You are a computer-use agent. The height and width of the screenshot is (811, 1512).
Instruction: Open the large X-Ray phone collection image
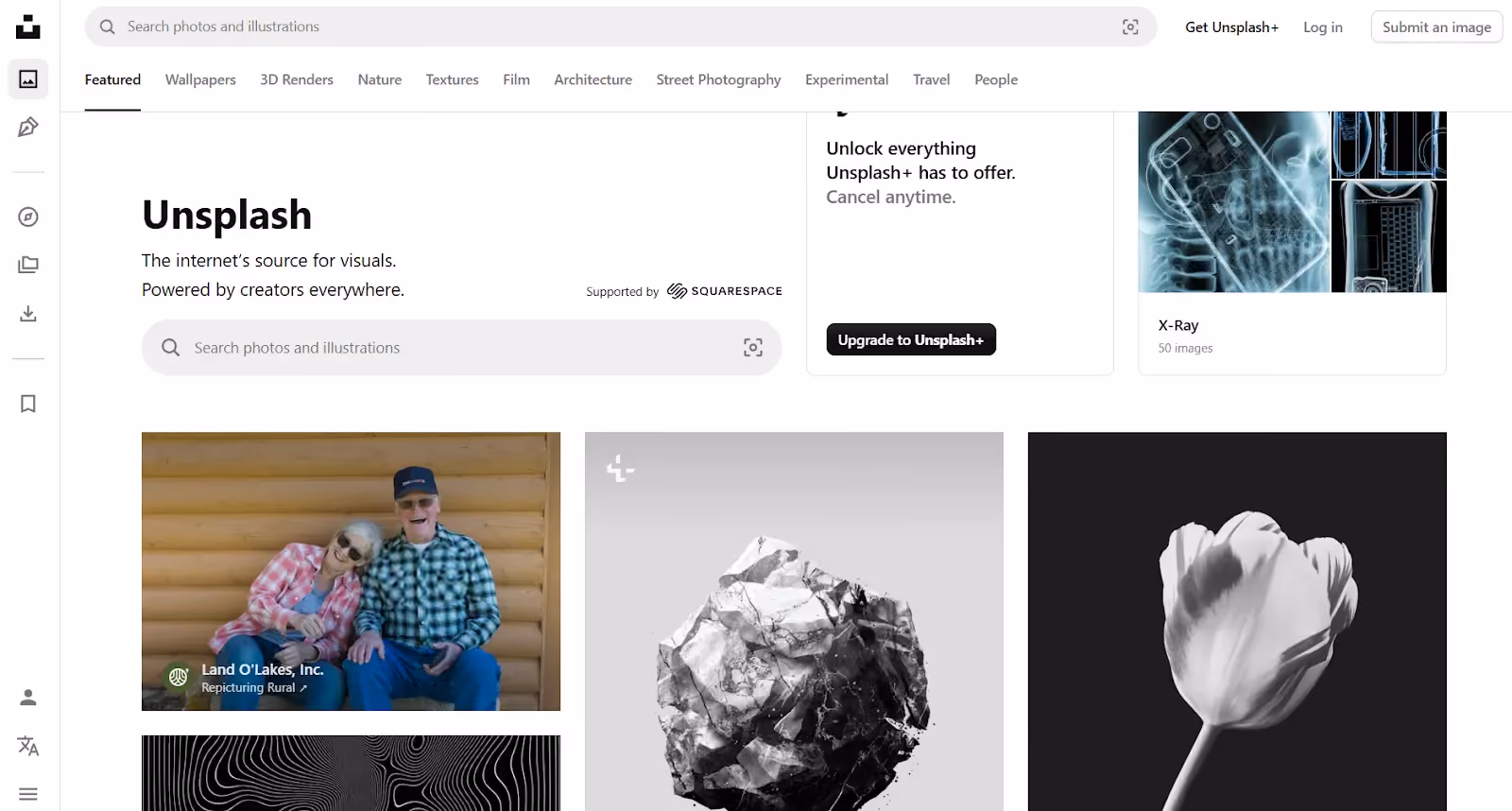(x=1234, y=202)
